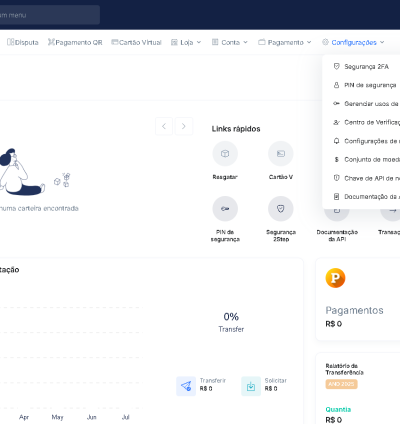Viewport: 400px width, 424px height.
Task: Click lock icon beside PIN de segurança
Action: click(x=336, y=85)
